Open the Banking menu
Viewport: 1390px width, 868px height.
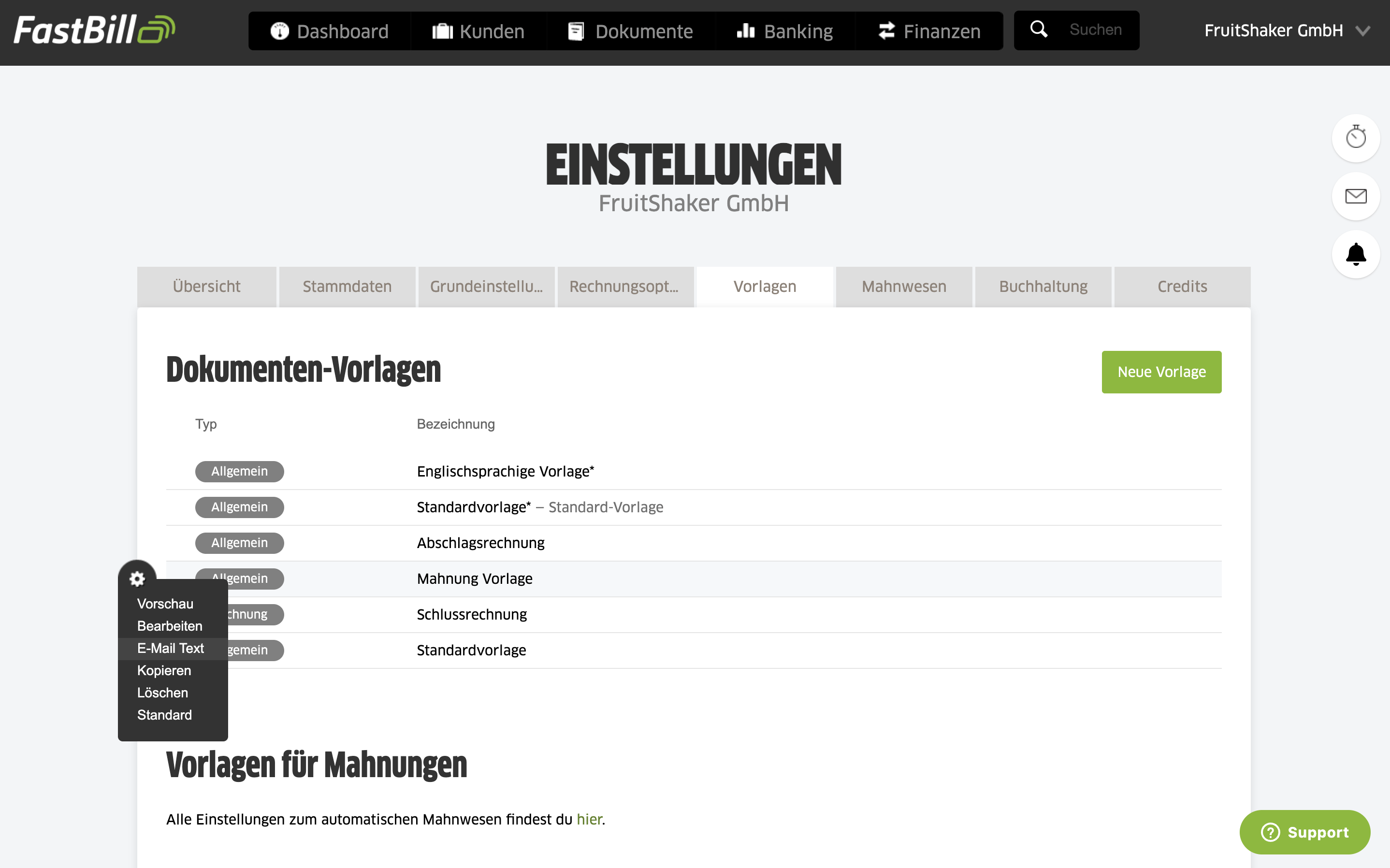[x=784, y=31]
